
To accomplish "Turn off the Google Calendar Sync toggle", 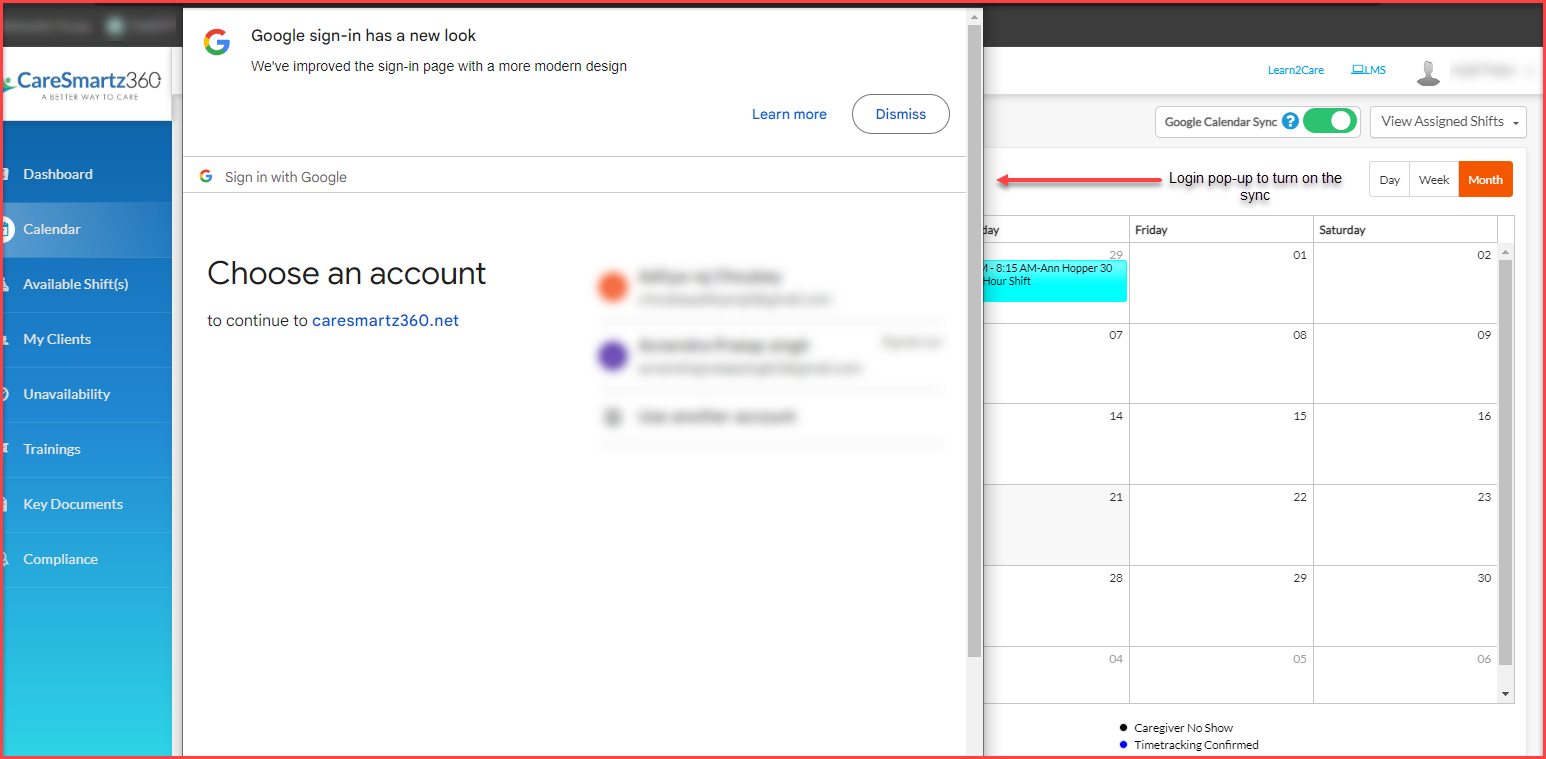I will point(1330,121).
